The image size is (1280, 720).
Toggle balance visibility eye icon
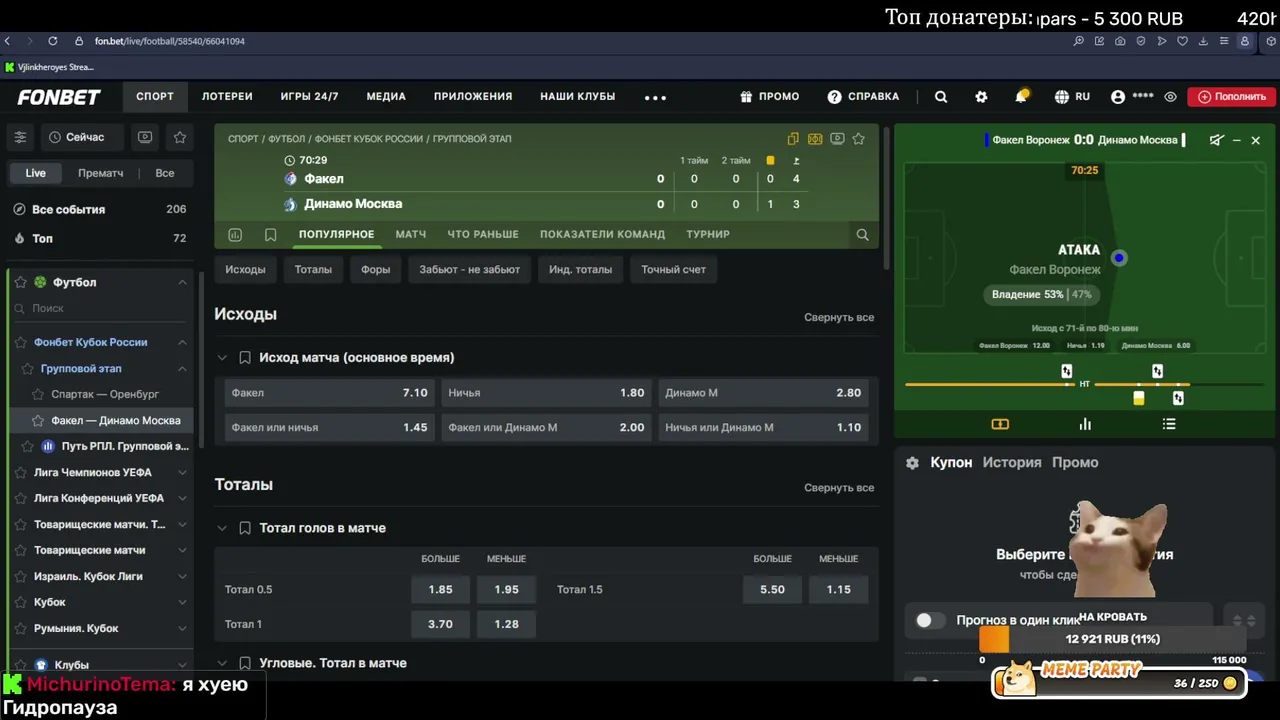[1170, 97]
